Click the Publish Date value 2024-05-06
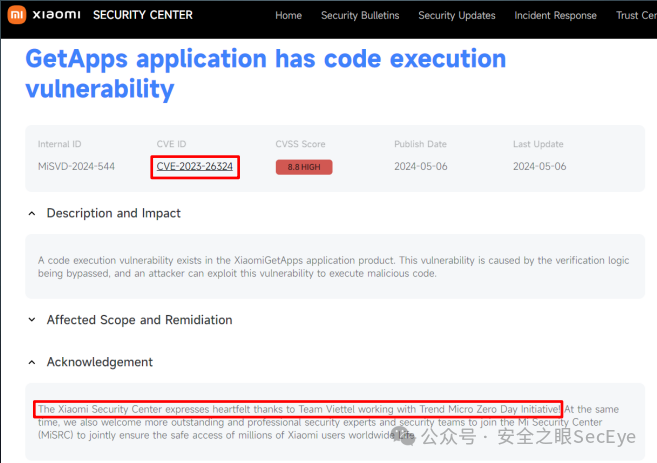This screenshot has height=463, width=657. coord(421,166)
